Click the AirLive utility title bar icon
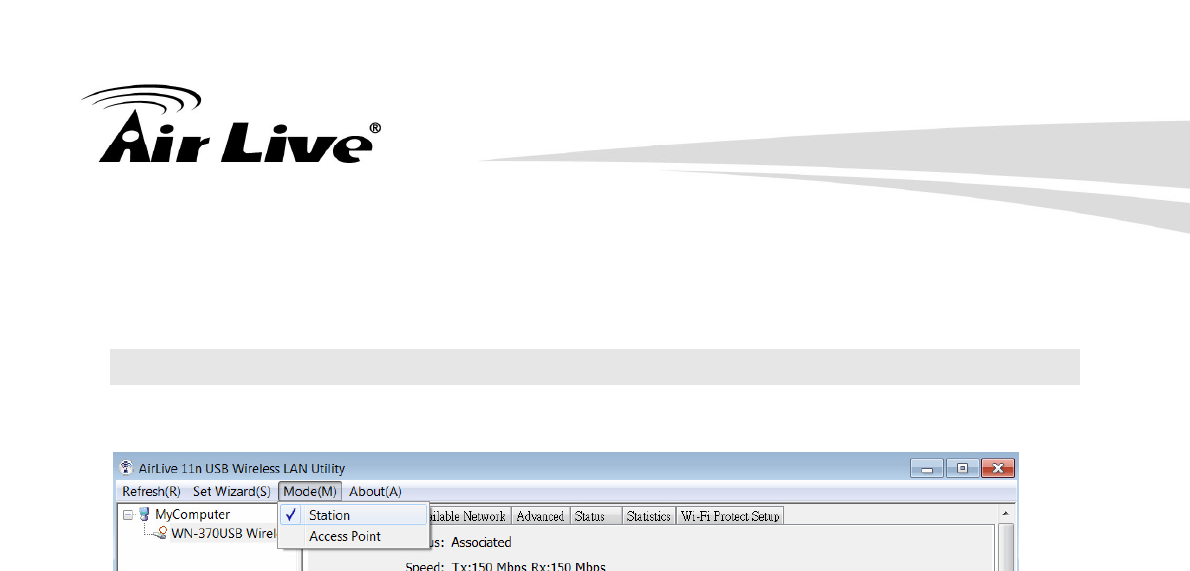1190x571 pixels. pyautogui.click(x=127, y=468)
